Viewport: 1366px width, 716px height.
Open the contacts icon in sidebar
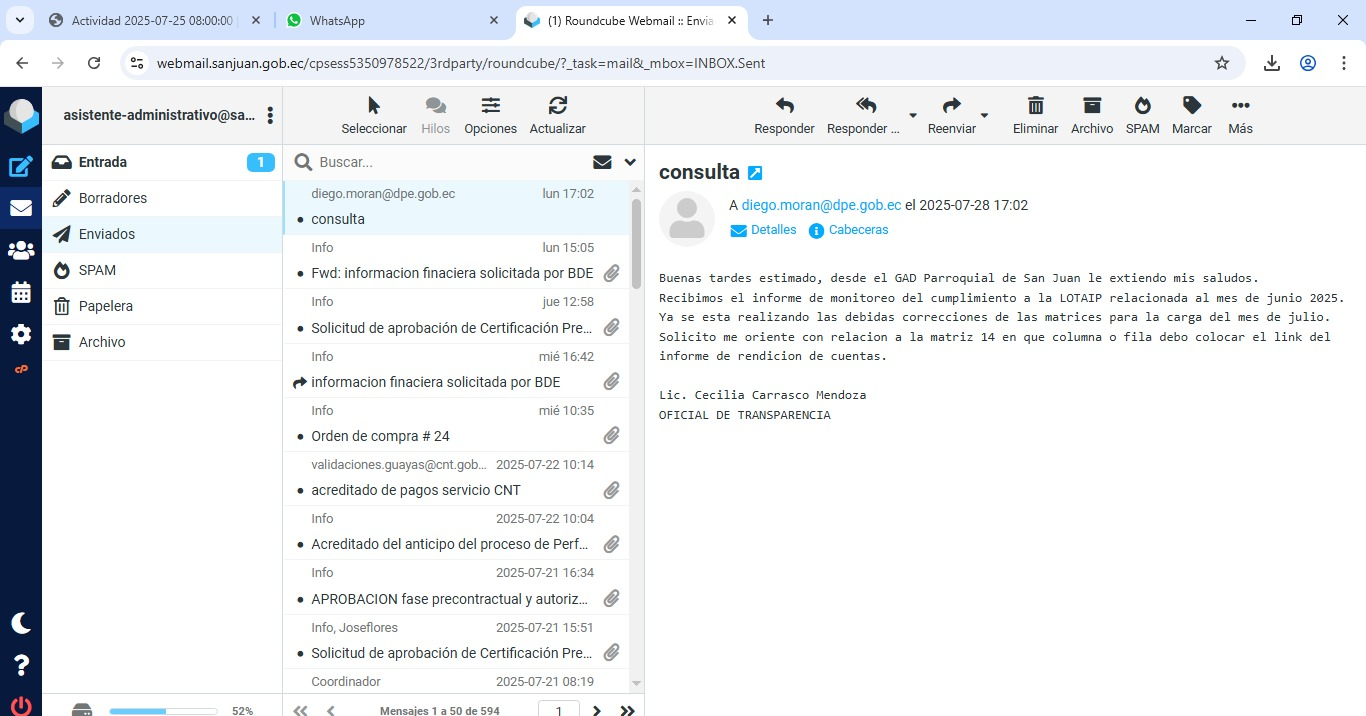click(20, 251)
